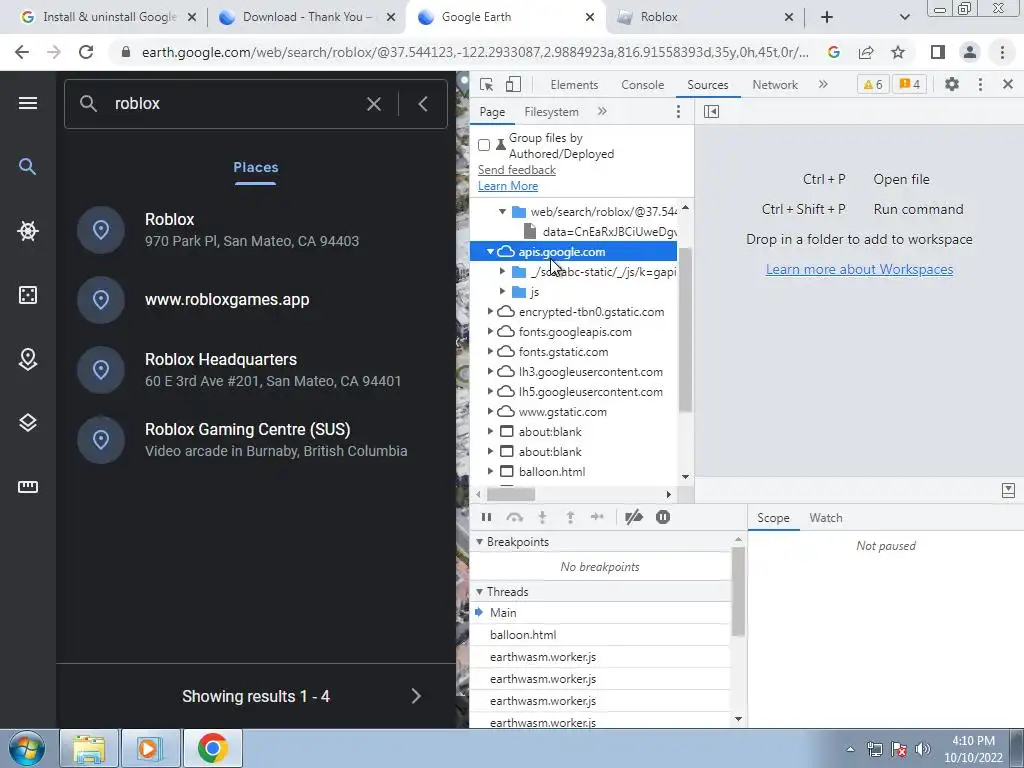This screenshot has width=1024, height=768.
Task: Select the Search icon in Earth sidebar
Action: pos(27,167)
